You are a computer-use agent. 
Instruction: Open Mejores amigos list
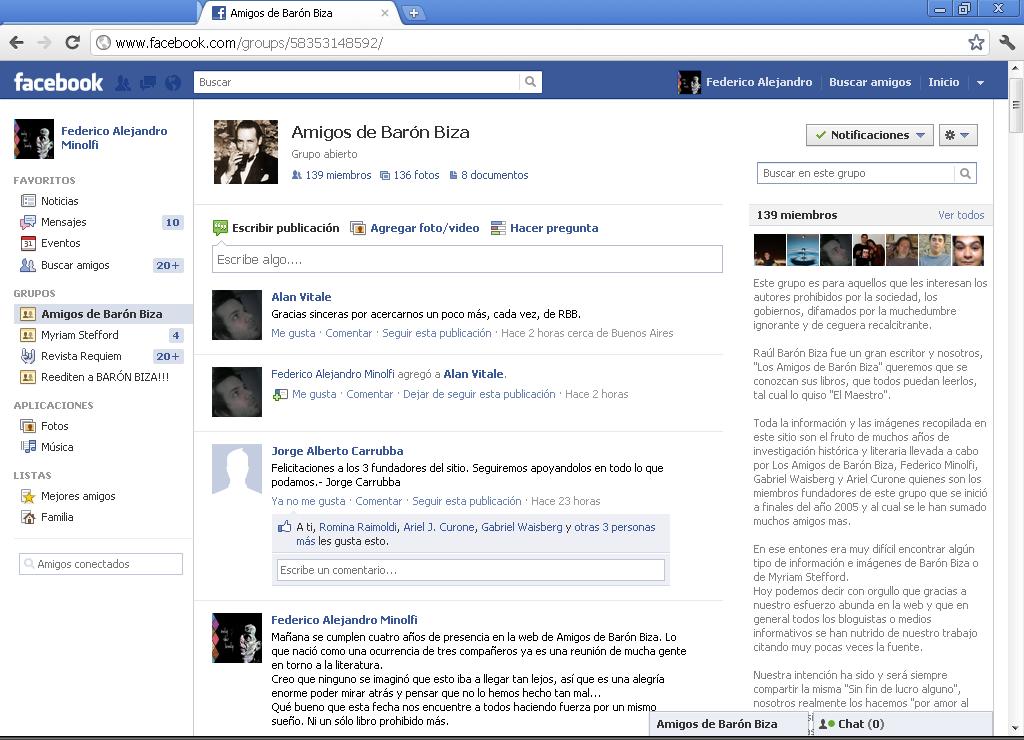pos(78,496)
